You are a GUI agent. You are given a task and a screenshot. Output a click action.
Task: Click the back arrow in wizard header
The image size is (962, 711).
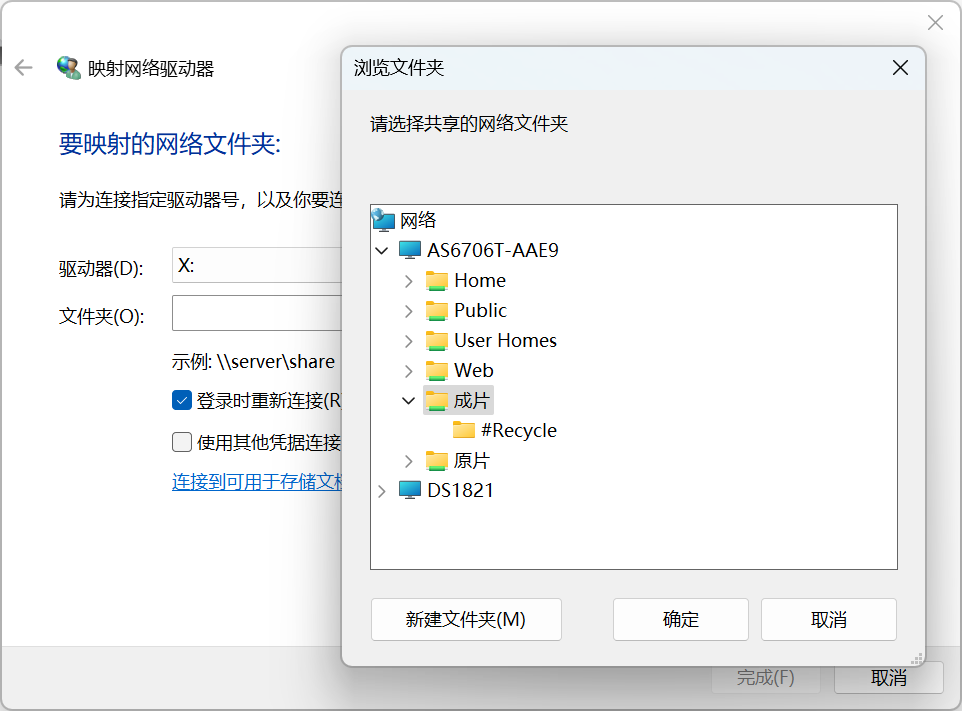[24, 68]
